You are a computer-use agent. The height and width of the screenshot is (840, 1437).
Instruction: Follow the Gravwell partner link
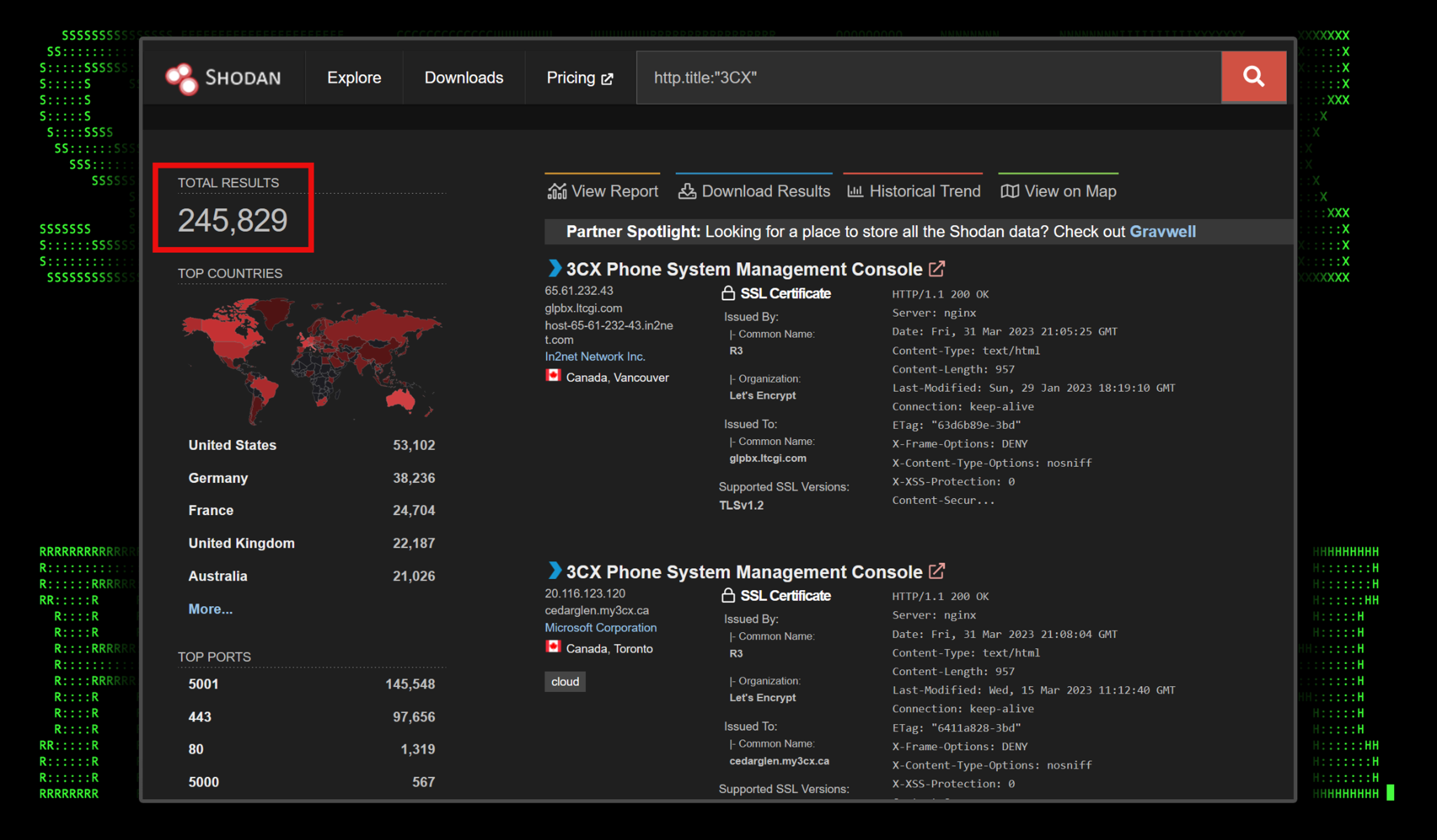(x=1162, y=232)
